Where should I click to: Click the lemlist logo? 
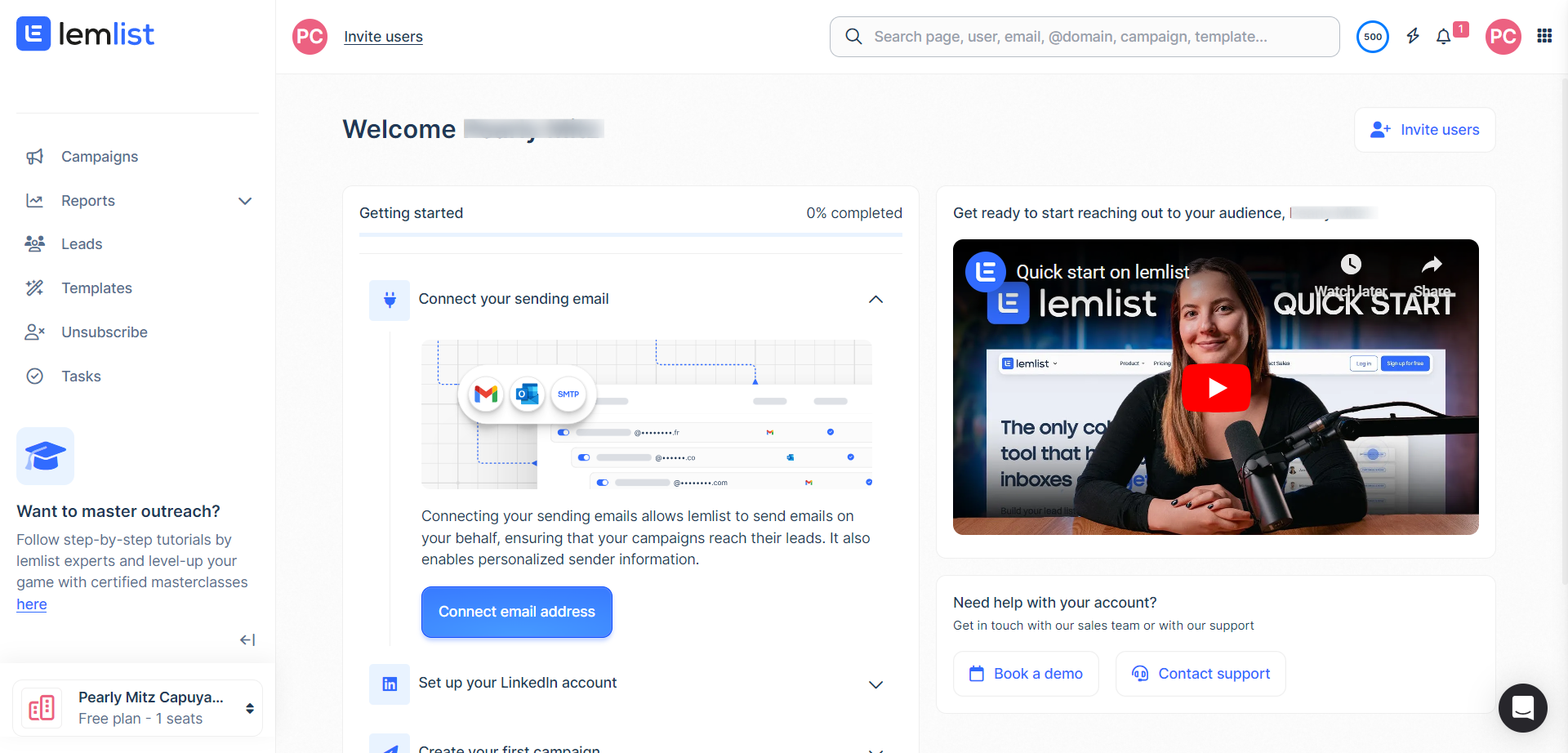pyautogui.click(x=85, y=34)
